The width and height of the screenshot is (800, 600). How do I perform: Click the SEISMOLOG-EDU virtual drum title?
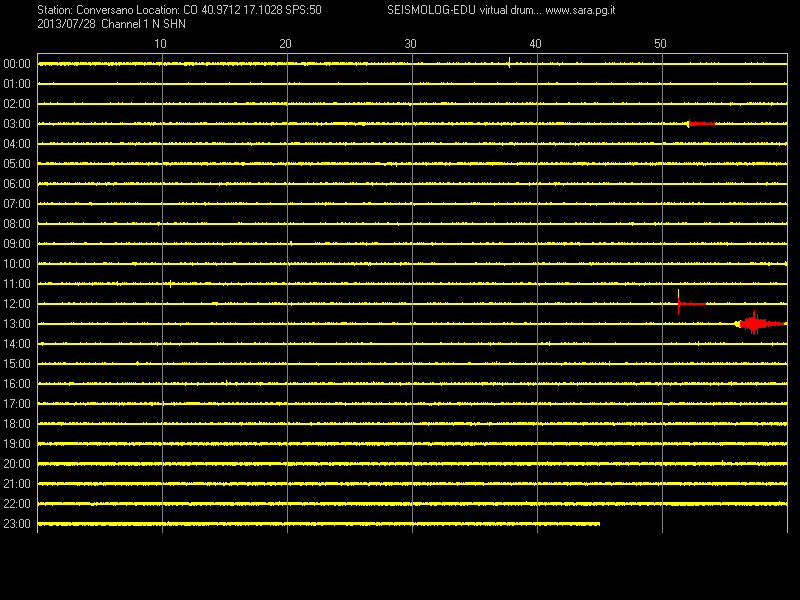[464, 10]
